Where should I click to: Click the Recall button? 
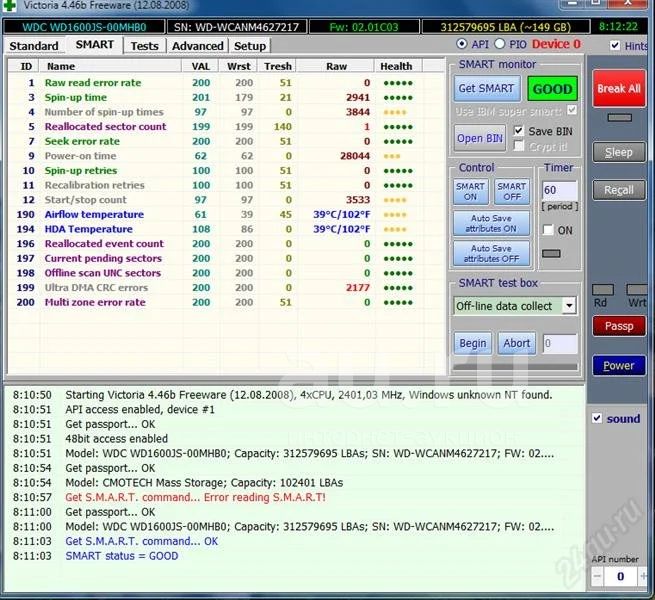coord(619,190)
